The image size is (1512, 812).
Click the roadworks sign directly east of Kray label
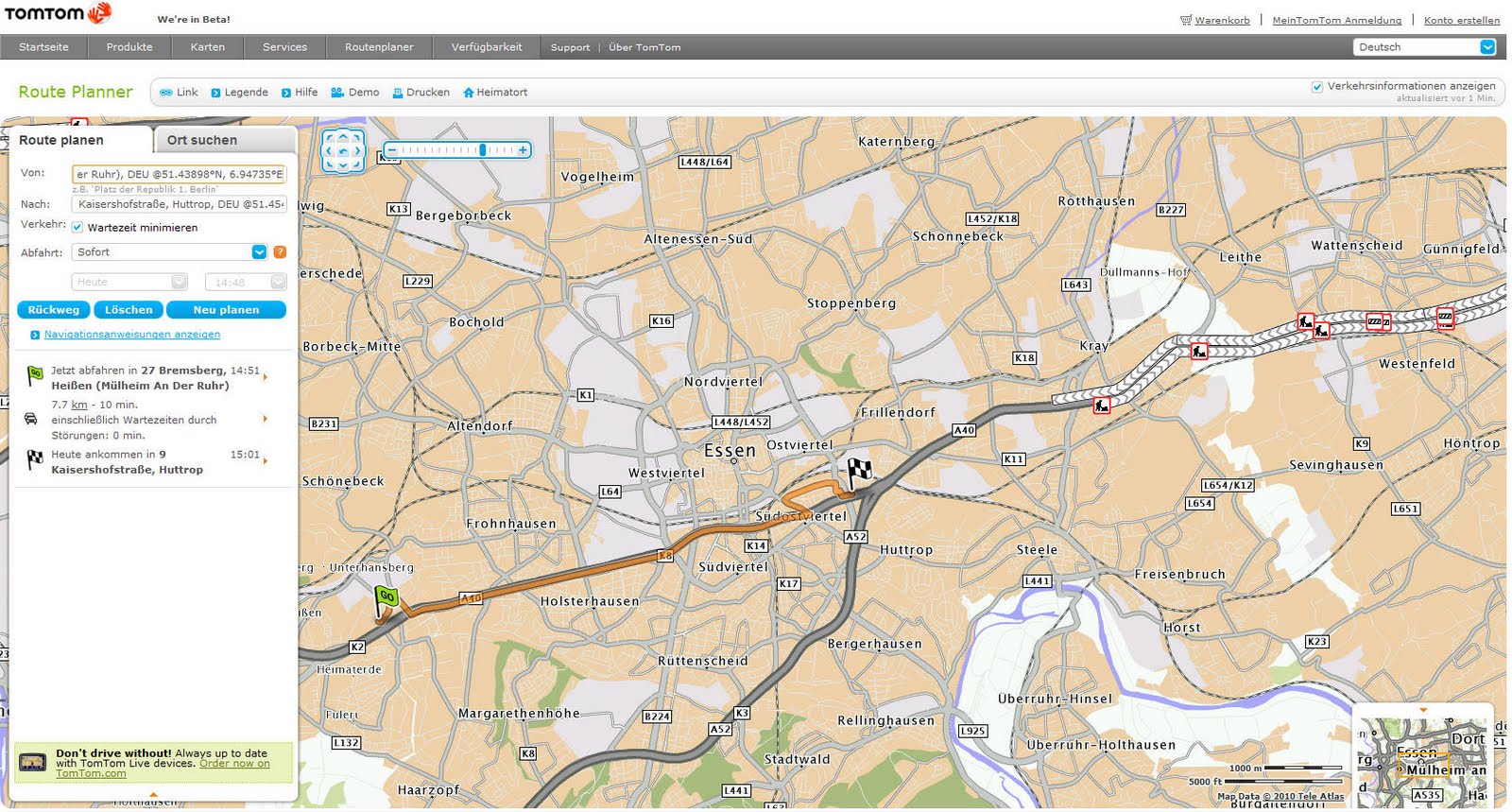(1199, 351)
